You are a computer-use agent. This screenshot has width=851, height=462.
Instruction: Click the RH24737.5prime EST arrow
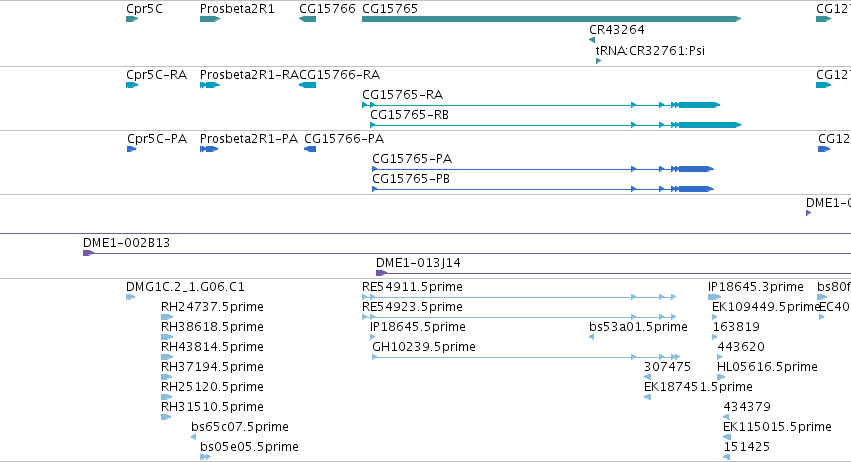pos(167,317)
